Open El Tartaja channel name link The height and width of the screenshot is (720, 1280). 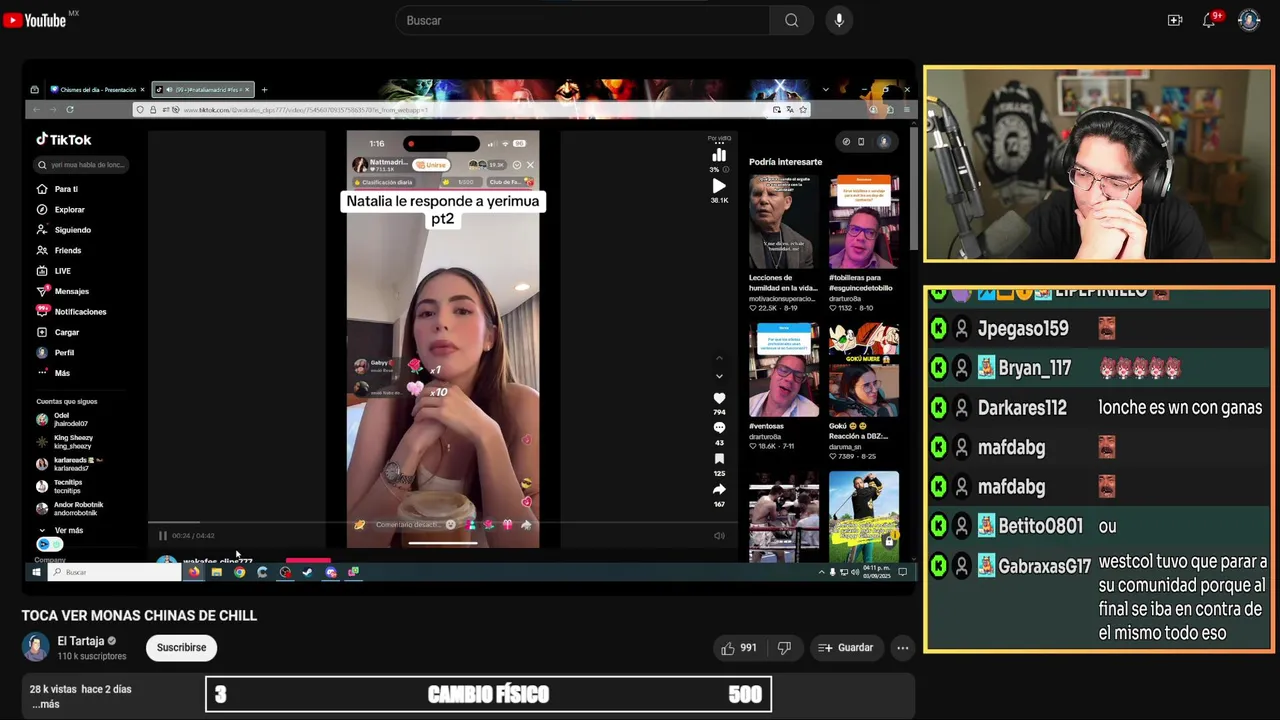[81, 641]
